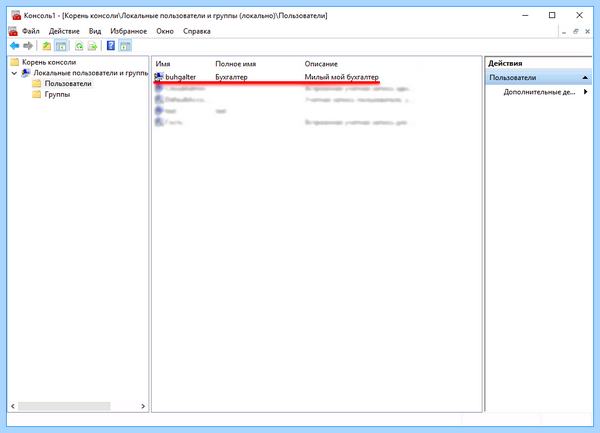Collapse the Локальные пользователи и группы node
Screen dimensions: 600x433
[x=14, y=73]
